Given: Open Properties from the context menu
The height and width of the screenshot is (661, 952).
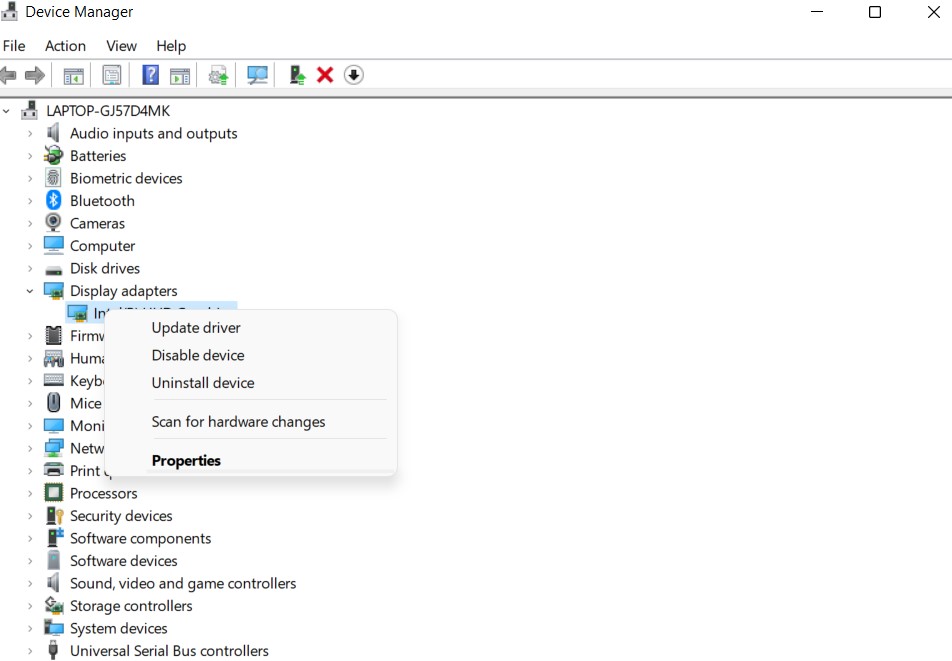Looking at the screenshot, I should [x=186, y=461].
